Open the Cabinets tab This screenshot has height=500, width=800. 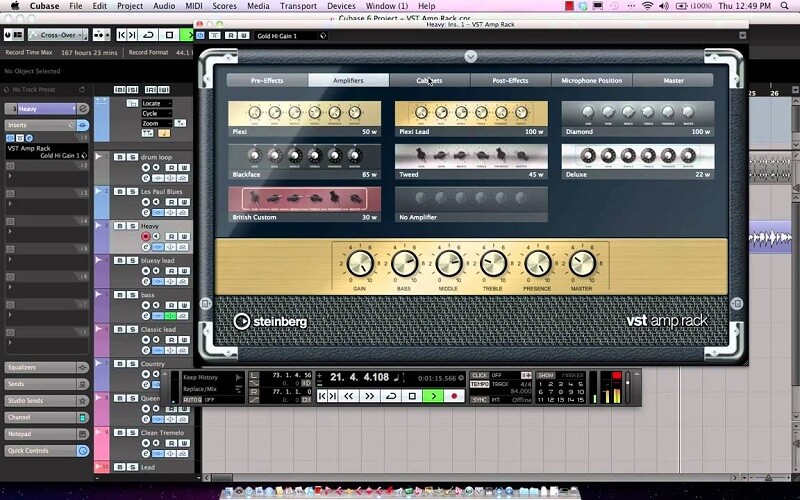(x=429, y=80)
